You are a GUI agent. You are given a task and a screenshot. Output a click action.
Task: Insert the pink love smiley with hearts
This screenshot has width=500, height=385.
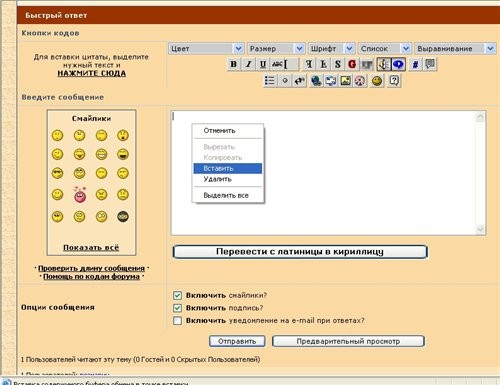pyautogui.click(x=80, y=195)
